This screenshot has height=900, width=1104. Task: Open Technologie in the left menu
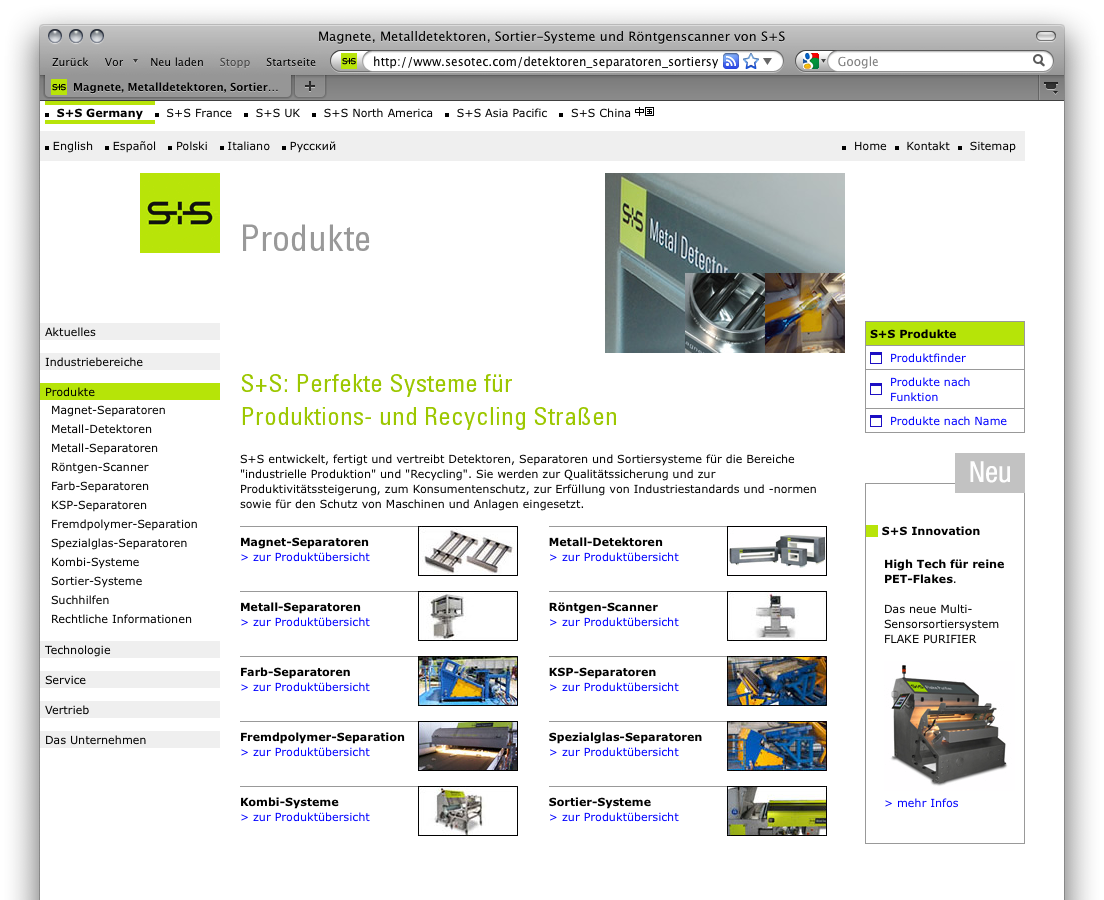(x=78, y=650)
